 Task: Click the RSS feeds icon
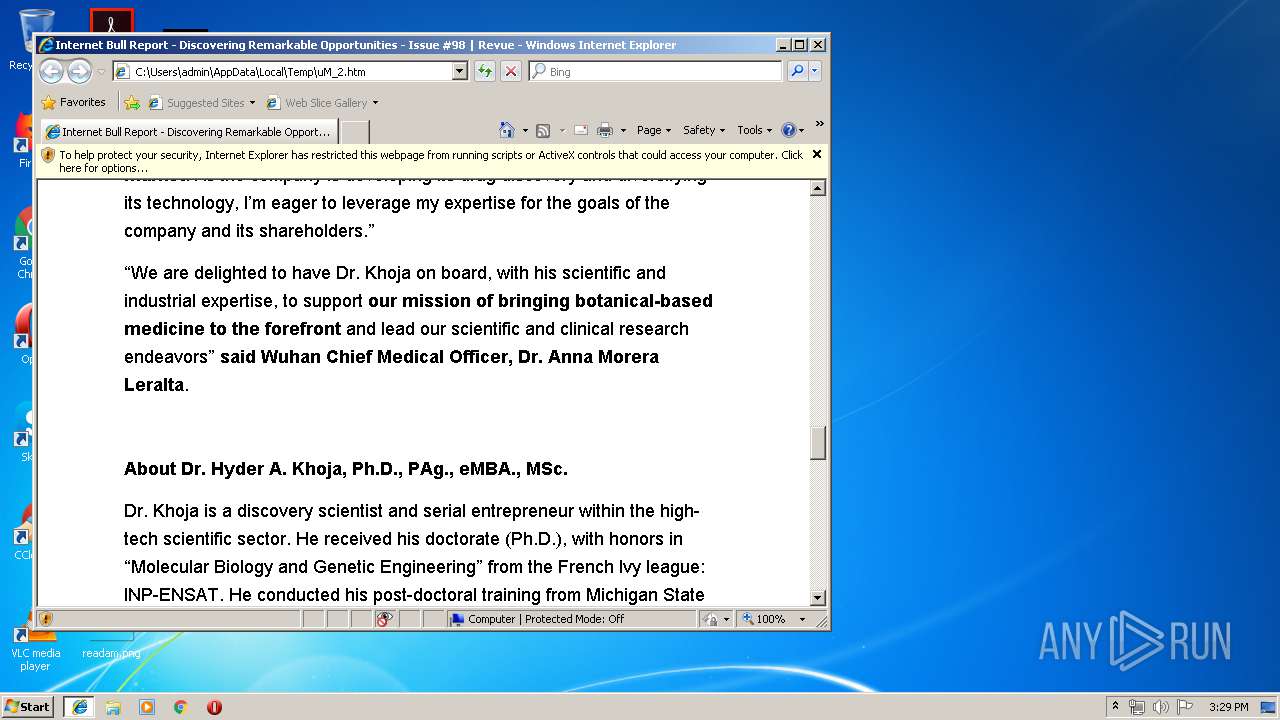coord(543,130)
